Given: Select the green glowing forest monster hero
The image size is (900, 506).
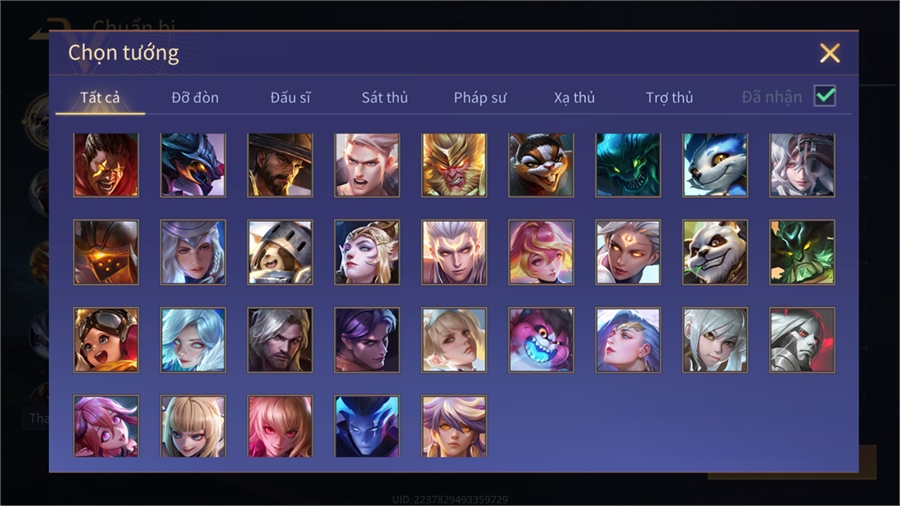Looking at the screenshot, I should 802,252.
